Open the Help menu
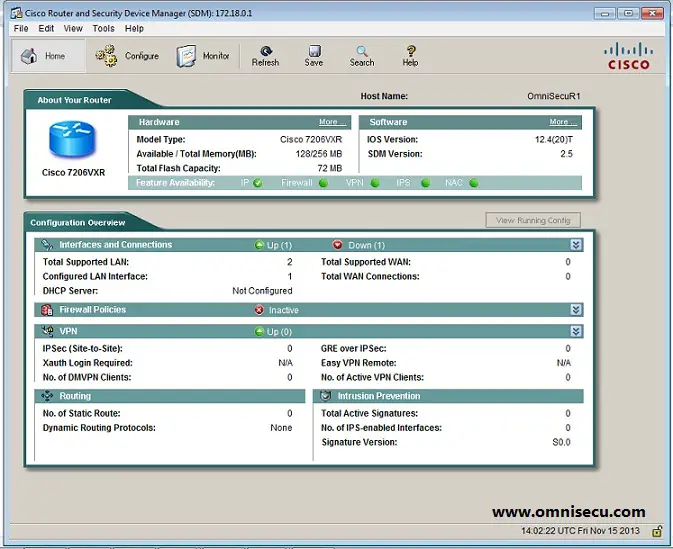The height and width of the screenshot is (549, 673). 134,28
